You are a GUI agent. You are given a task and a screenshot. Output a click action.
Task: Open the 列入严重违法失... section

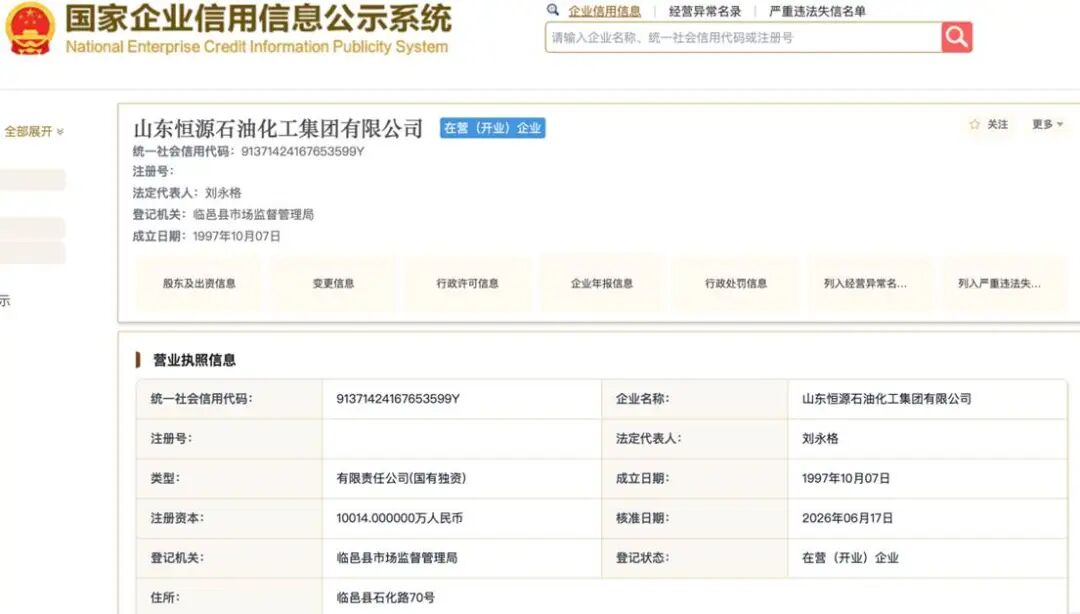click(999, 283)
